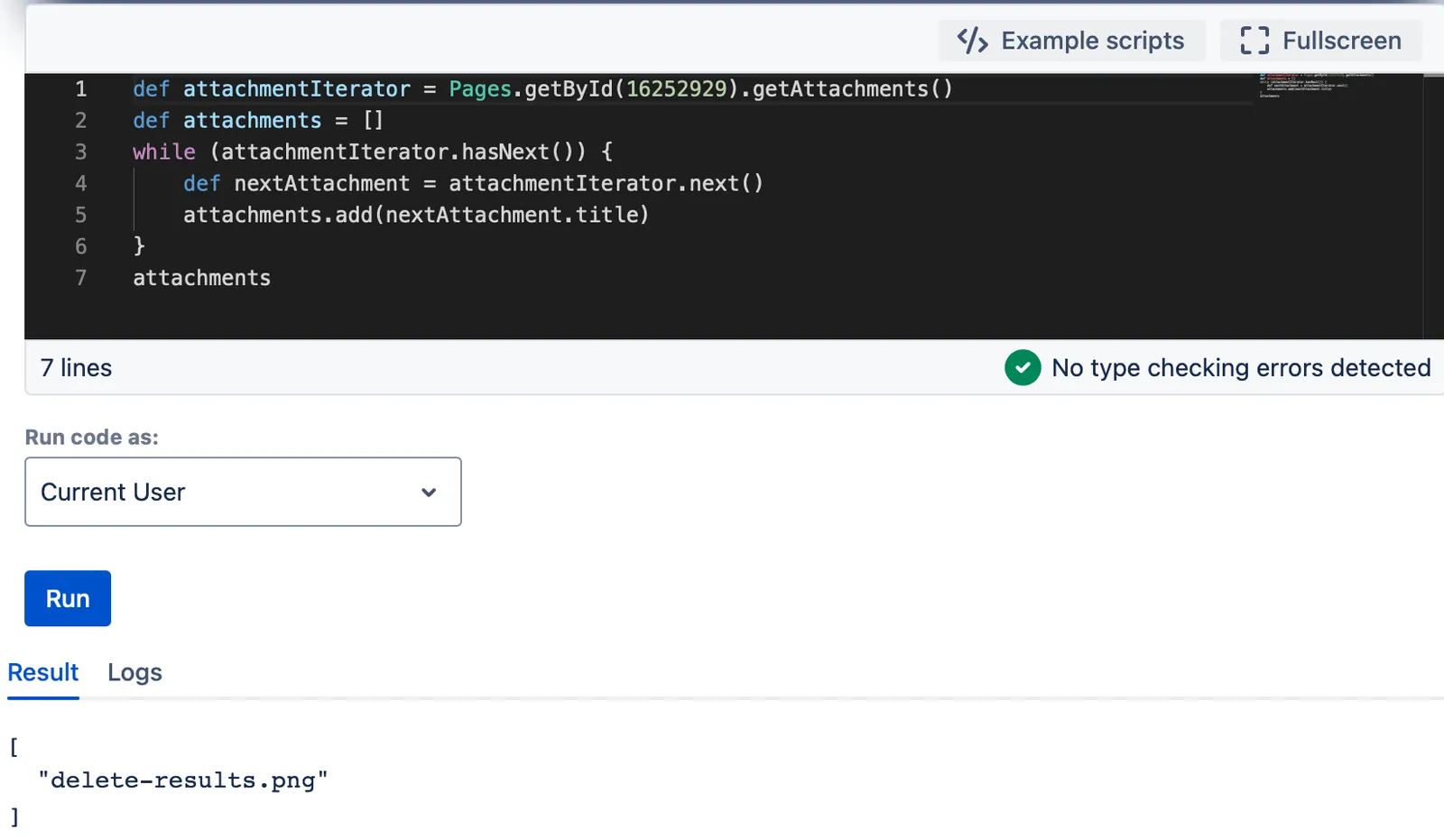The height and width of the screenshot is (840, 1444).
Task: Open the Example scripts button
Action: pyautogui.click(x=1071, y=41)
